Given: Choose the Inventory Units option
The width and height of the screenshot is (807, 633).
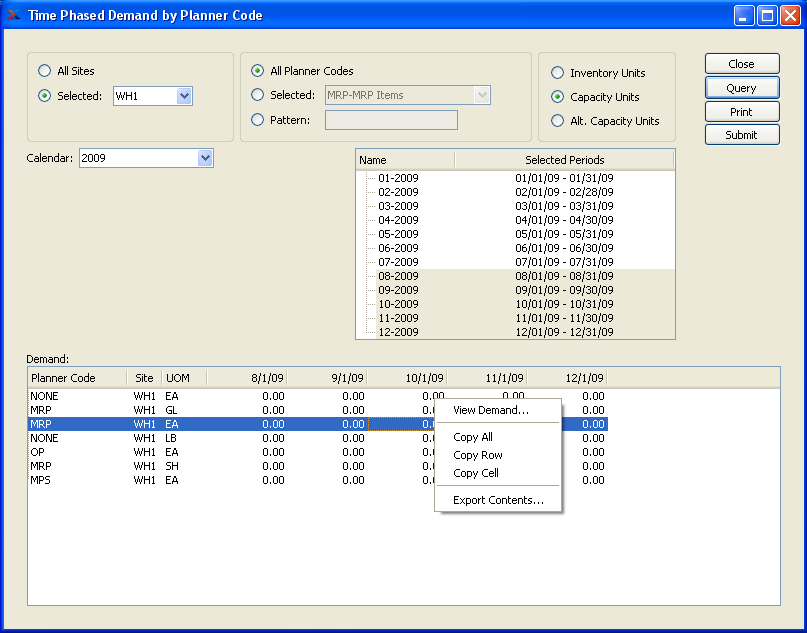Looking at the screenshot, I should (x=557, y=73).
